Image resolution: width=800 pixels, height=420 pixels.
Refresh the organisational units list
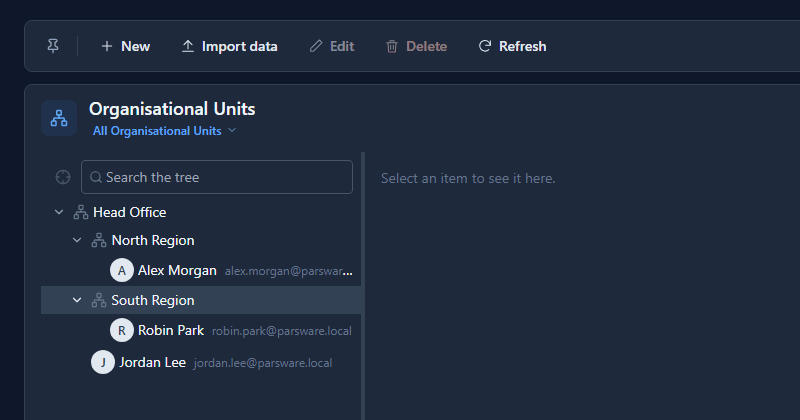pos(512,46)
